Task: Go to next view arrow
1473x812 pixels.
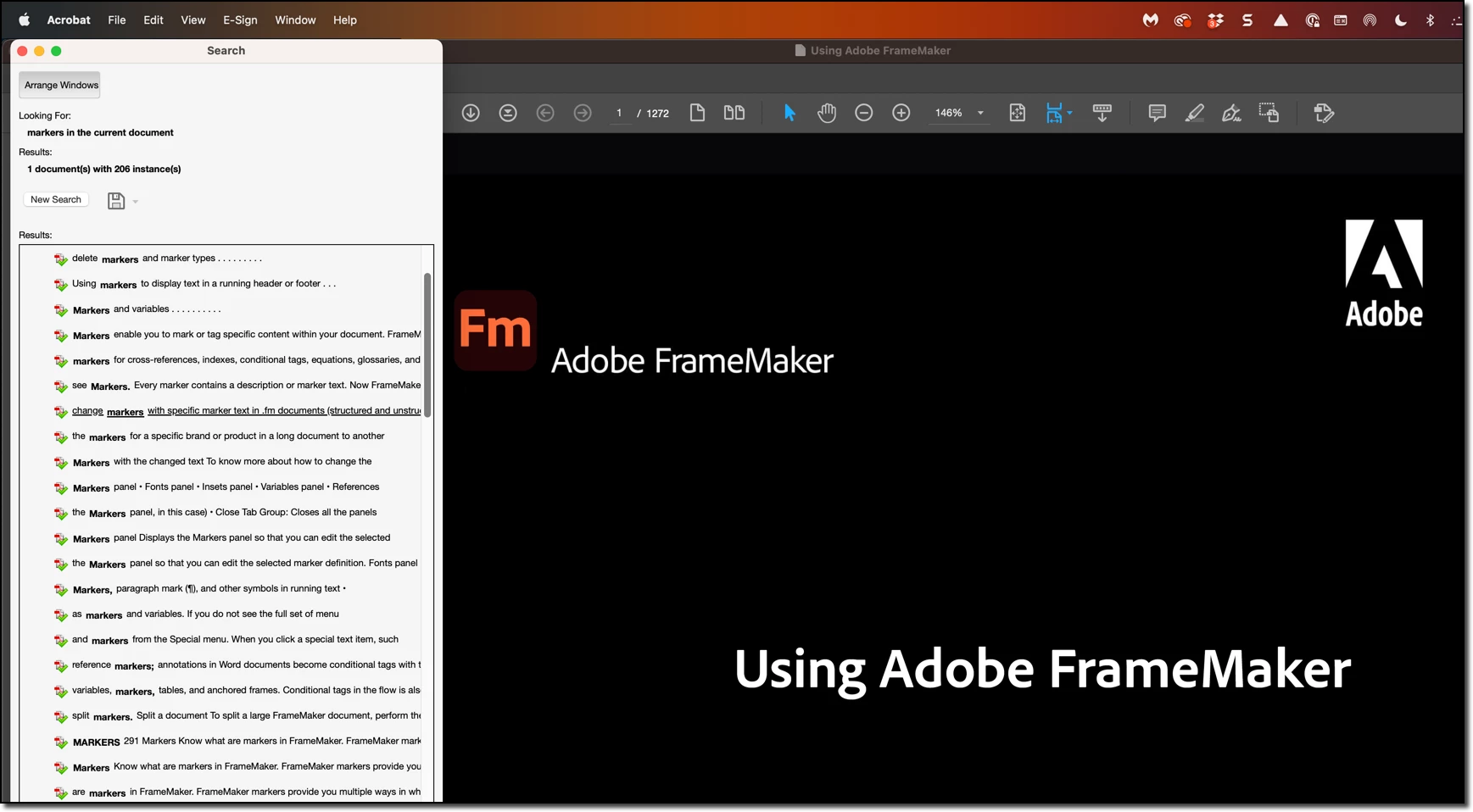Action: [x=583, y=113]
